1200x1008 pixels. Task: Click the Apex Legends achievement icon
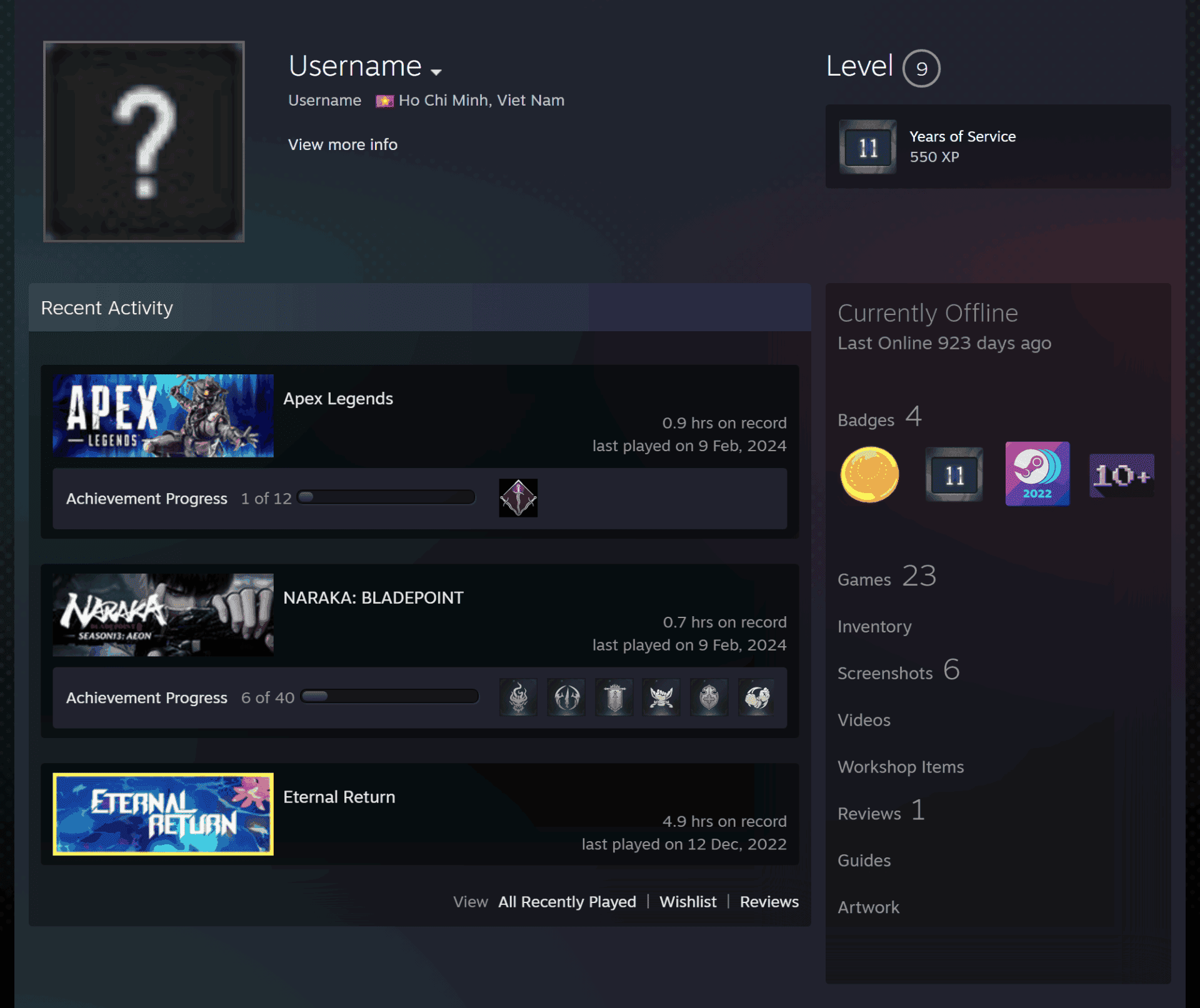point(518,498)
